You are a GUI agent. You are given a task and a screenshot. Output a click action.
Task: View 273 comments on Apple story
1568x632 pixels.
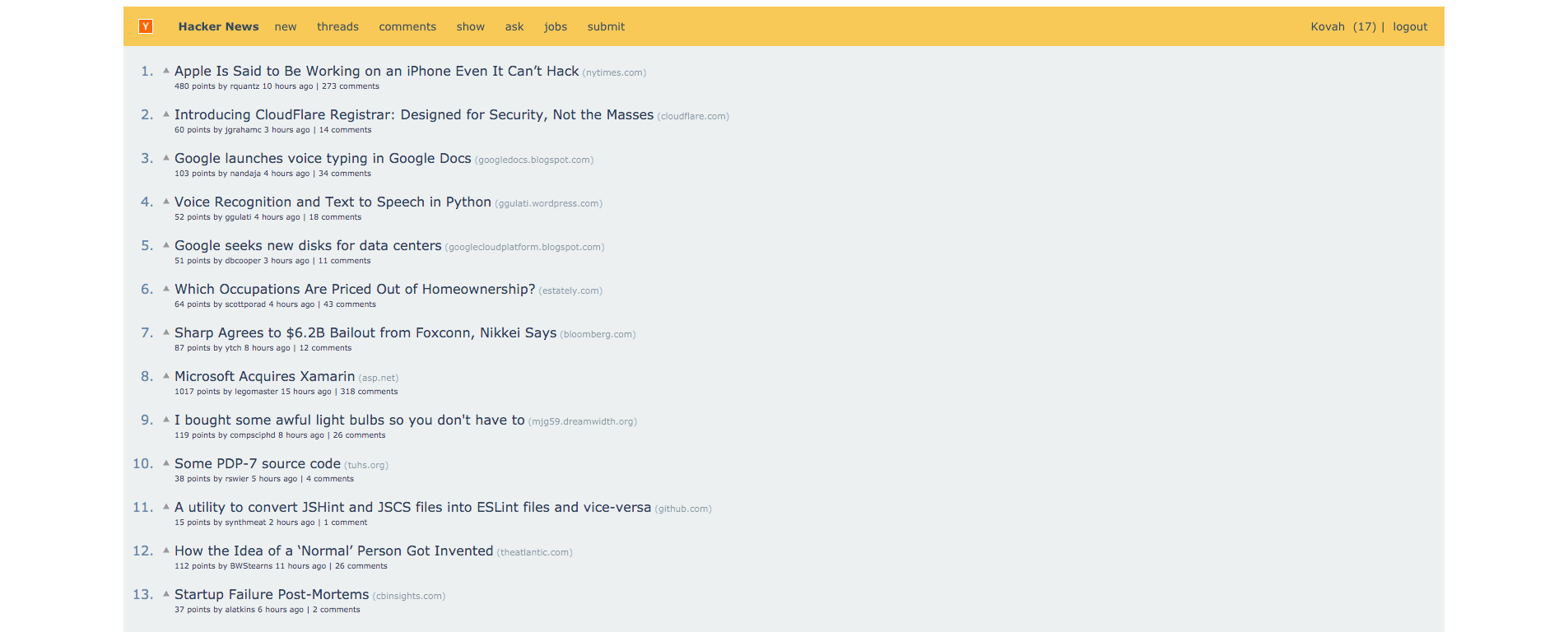pos(351,86)
